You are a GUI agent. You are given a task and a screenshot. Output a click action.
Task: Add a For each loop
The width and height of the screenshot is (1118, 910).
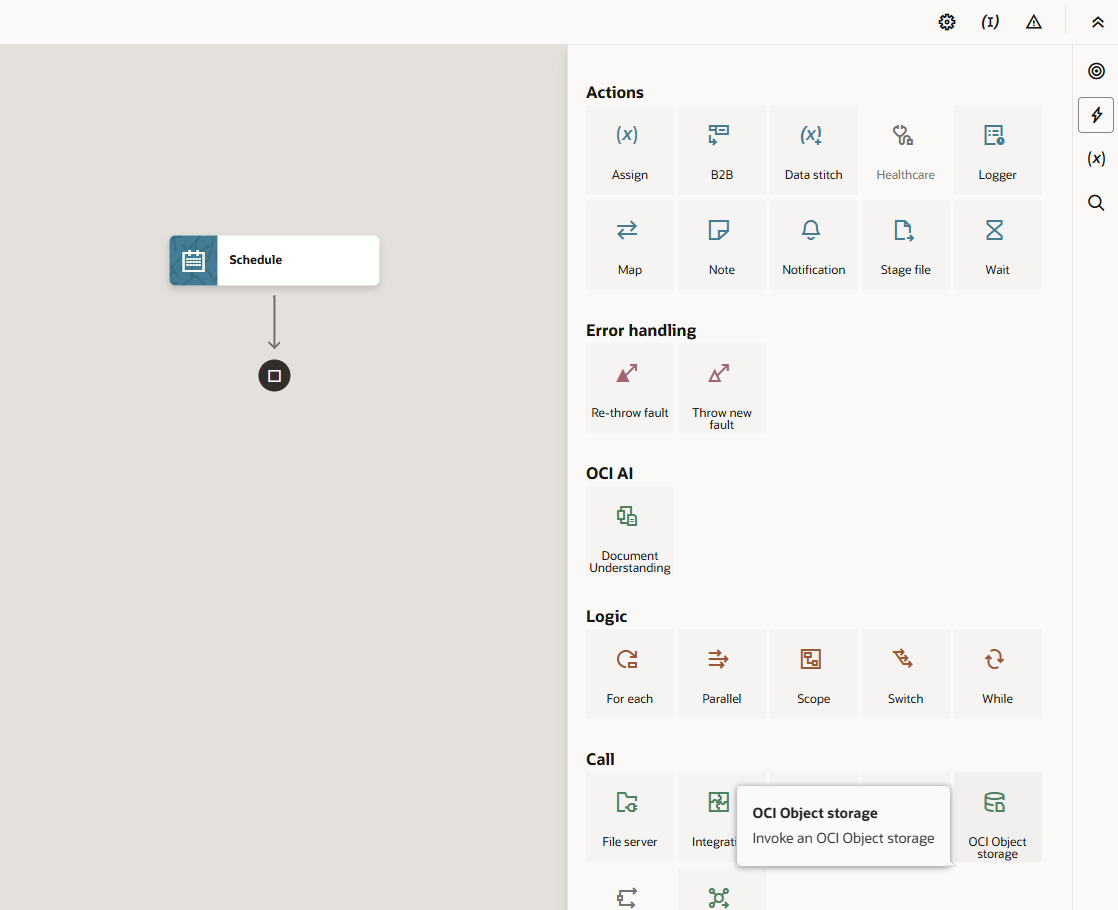point(629,674)
